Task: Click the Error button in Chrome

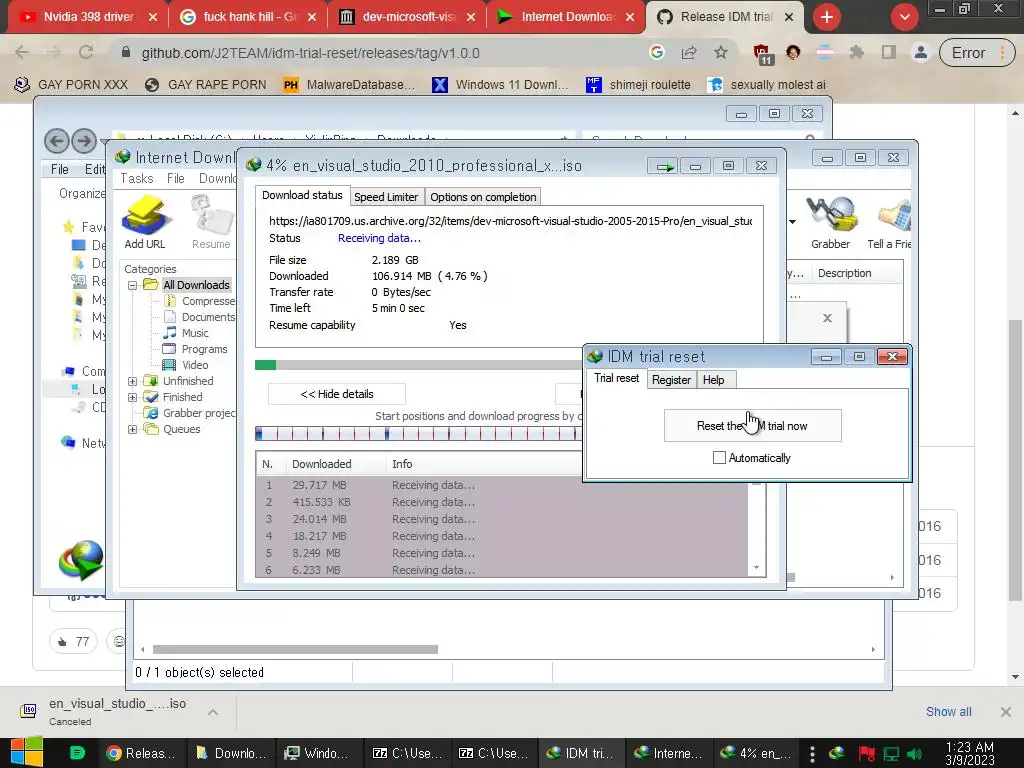Action: [x=976, y=53]
